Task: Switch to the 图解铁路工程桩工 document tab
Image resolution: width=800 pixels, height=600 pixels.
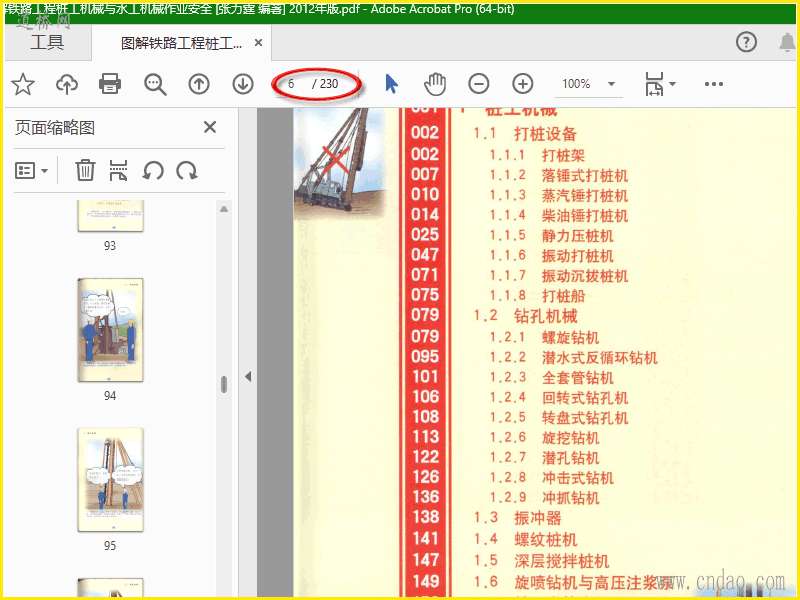Action: [x=181, y=43]
